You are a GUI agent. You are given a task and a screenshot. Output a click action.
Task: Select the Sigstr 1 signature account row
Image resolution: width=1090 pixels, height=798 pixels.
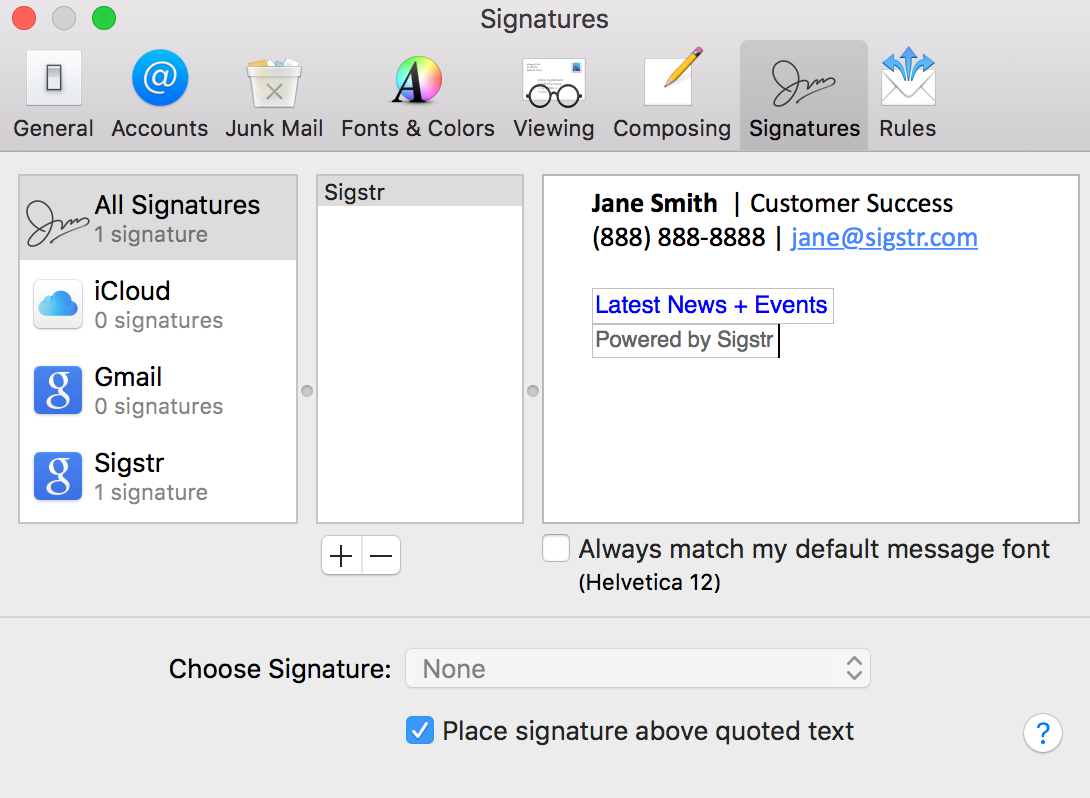(x=158, y=476)
